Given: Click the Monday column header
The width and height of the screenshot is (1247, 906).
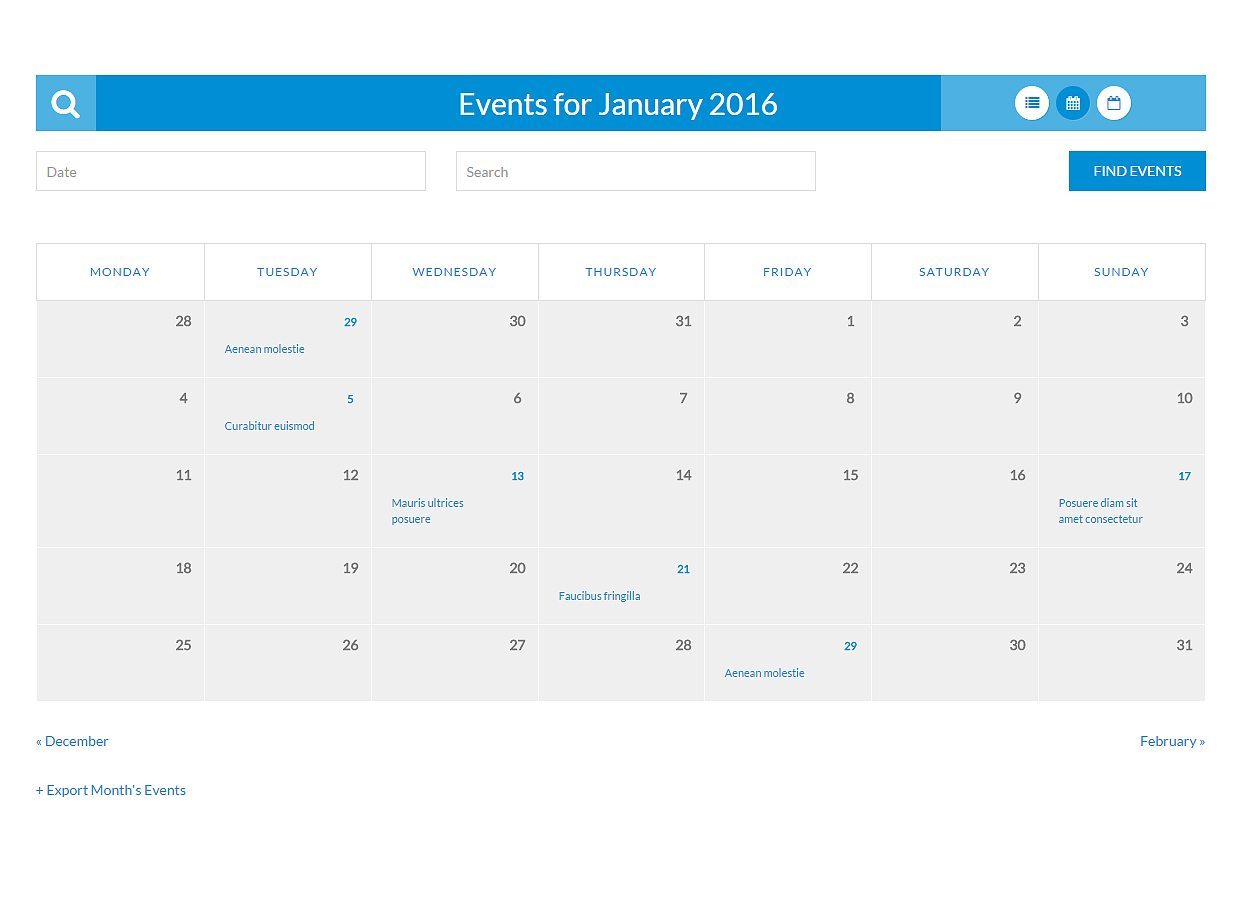Looking at the screenshot, I should pos(120,272).
